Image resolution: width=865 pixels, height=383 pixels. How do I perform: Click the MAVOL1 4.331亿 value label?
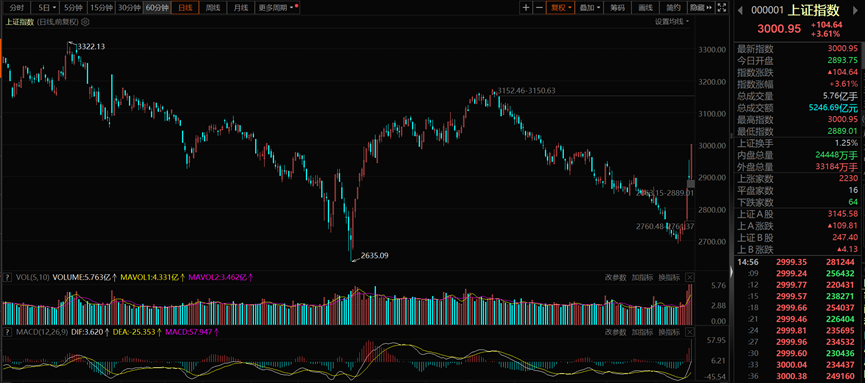click(x=153, y=278)
